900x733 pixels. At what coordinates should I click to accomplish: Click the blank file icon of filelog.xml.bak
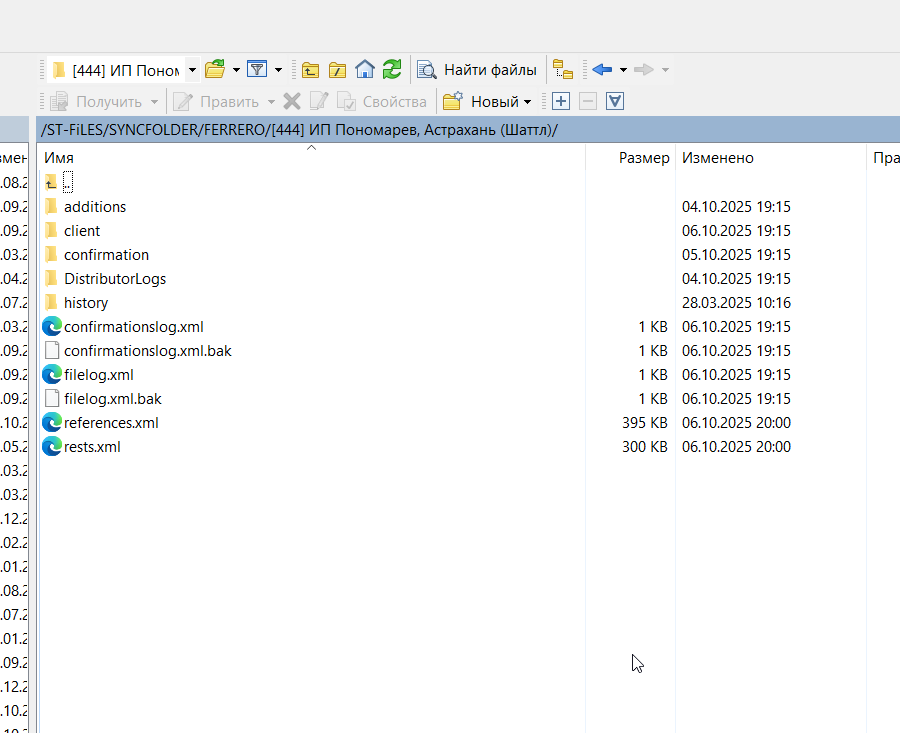point(52,398)
